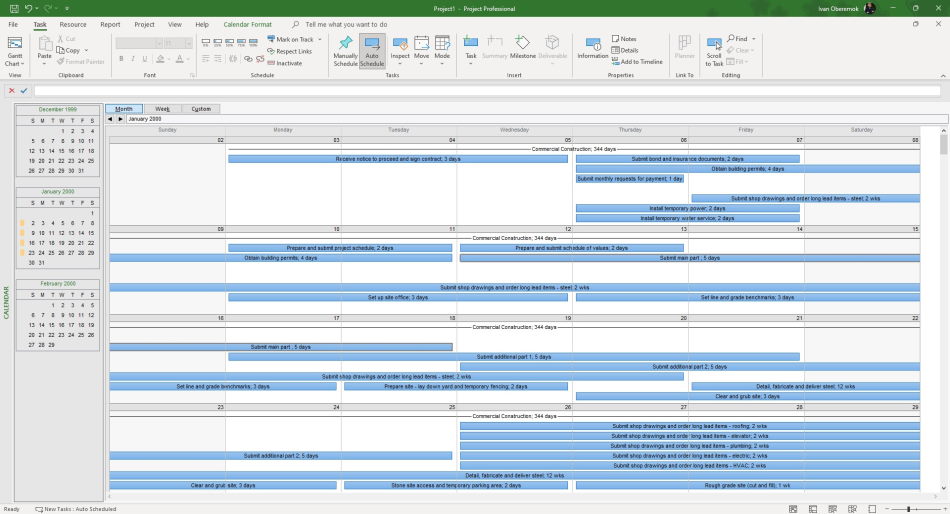Click the Link tasks chain icon
This screenshot has height=514, width=950.
(248, 59)
